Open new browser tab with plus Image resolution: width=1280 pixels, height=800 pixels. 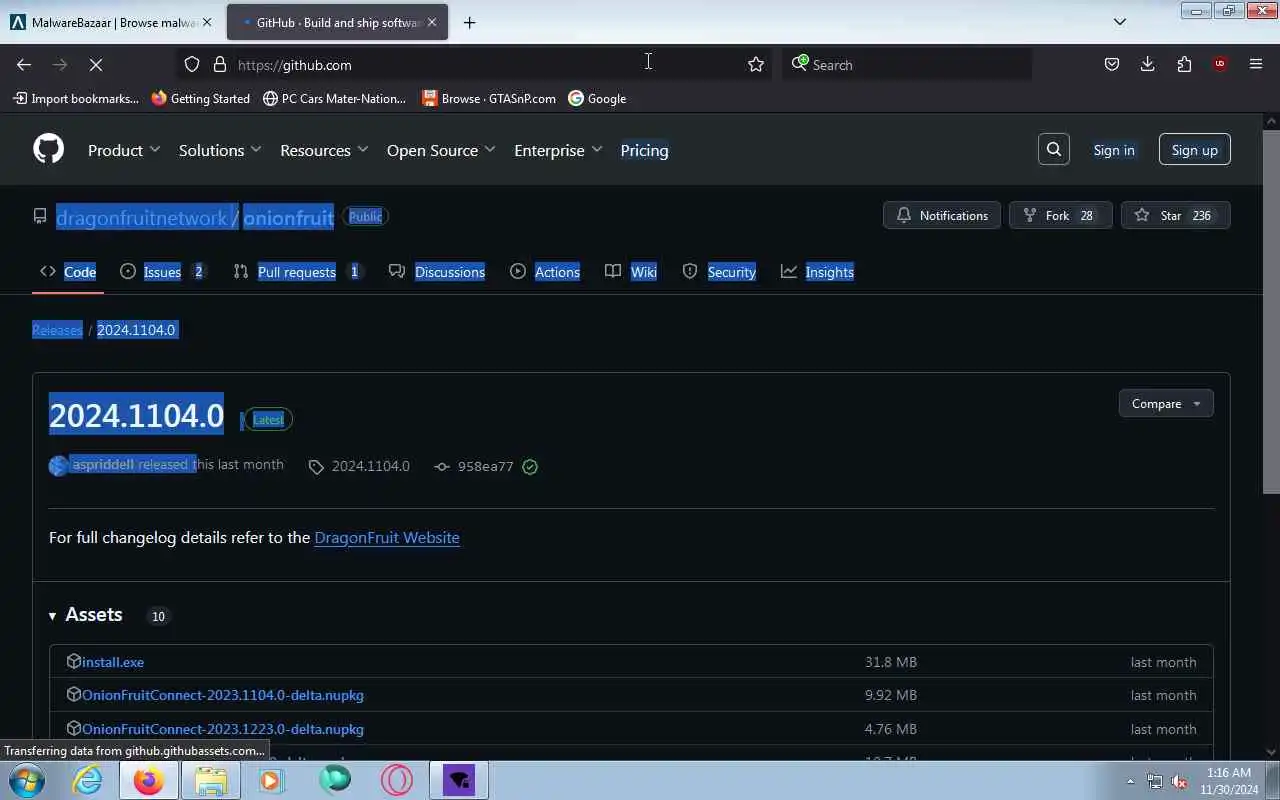pos(470,22)
